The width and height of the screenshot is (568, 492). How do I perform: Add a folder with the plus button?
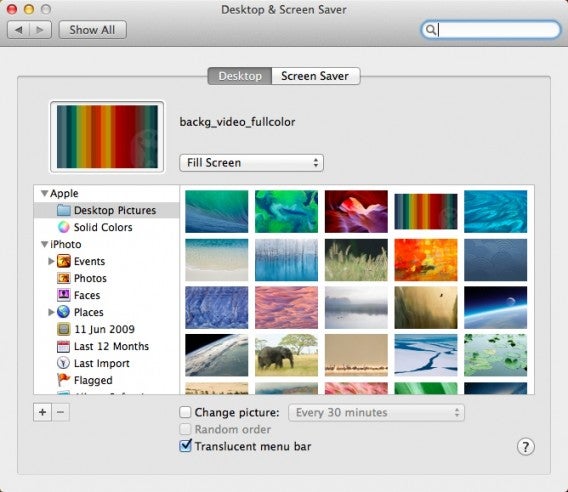coord(42,412)
